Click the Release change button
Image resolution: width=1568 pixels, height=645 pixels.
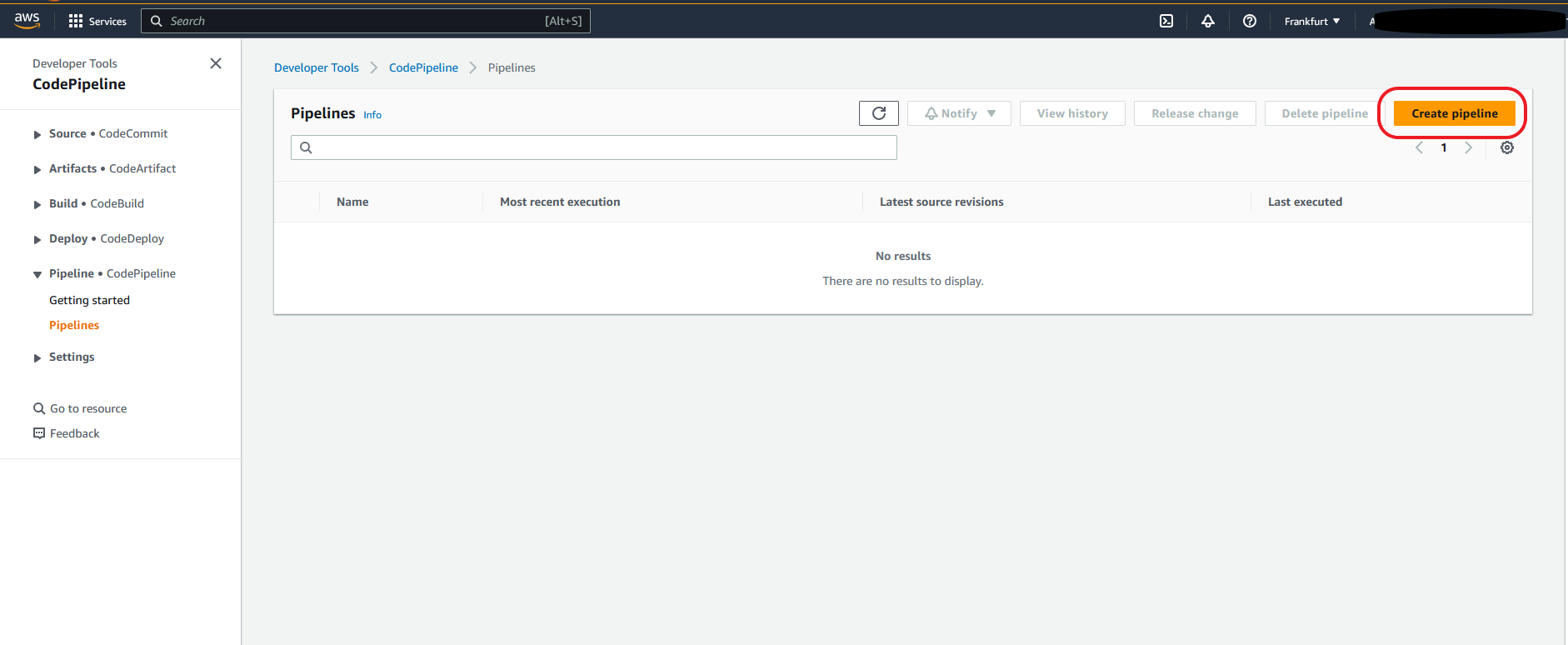[x=1195, y=113]
